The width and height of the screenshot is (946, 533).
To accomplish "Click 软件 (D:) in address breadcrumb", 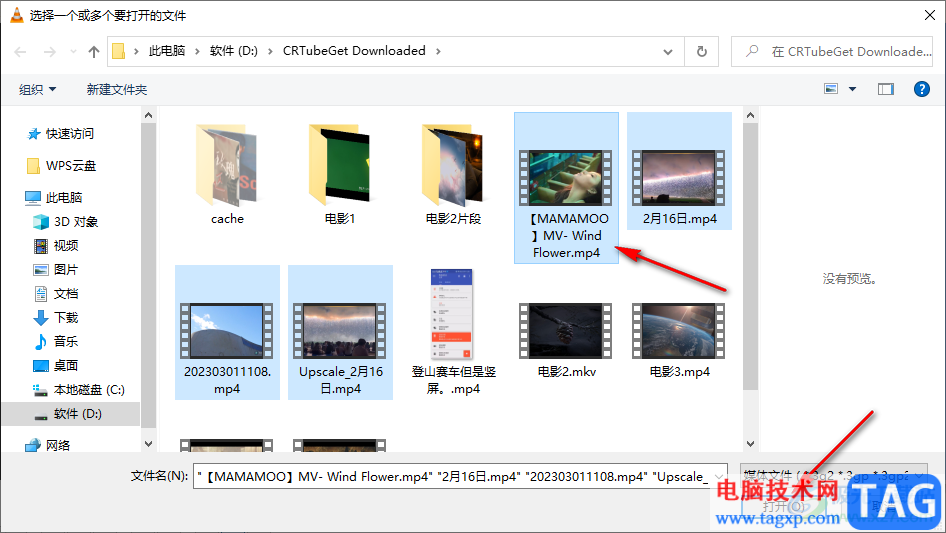I will pos(233,51).
